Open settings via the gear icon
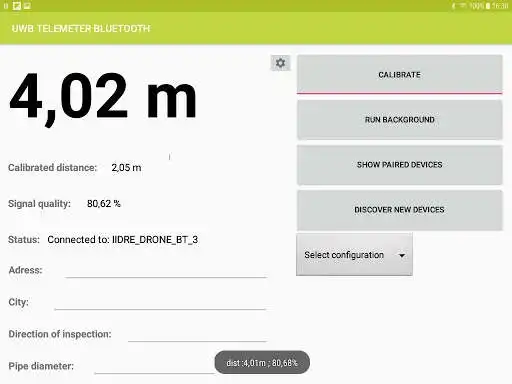This screenshot has height=384, width=512. coord(280,63)
